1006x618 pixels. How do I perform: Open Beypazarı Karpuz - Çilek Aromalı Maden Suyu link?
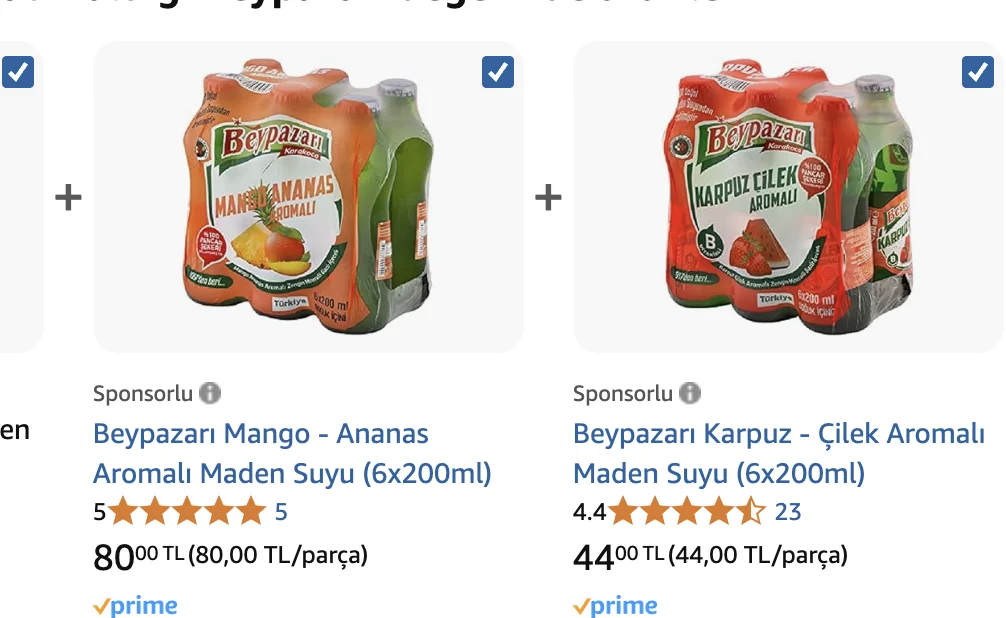pos(778,453)
